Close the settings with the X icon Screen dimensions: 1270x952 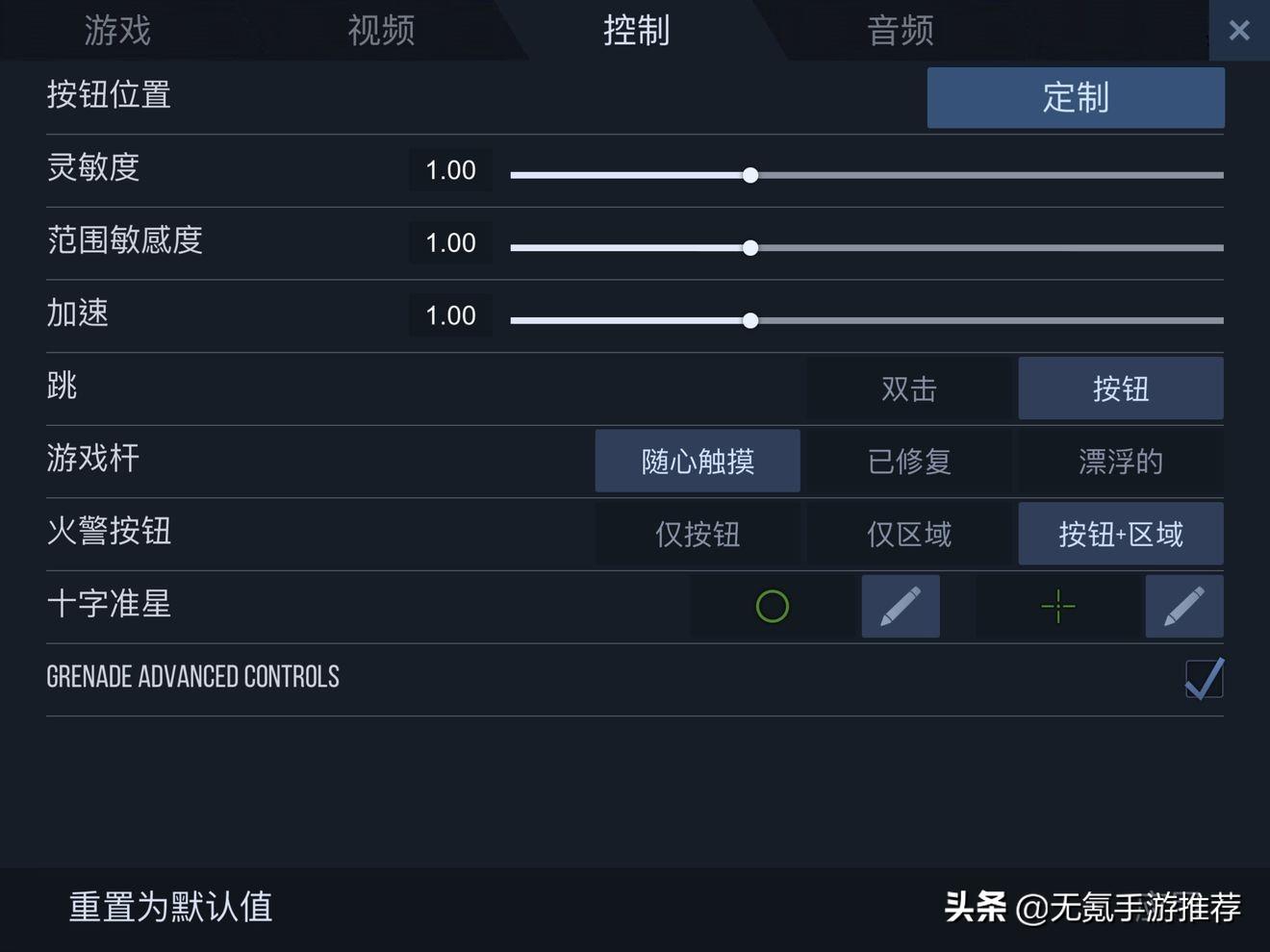click(x=1239, y=31)
